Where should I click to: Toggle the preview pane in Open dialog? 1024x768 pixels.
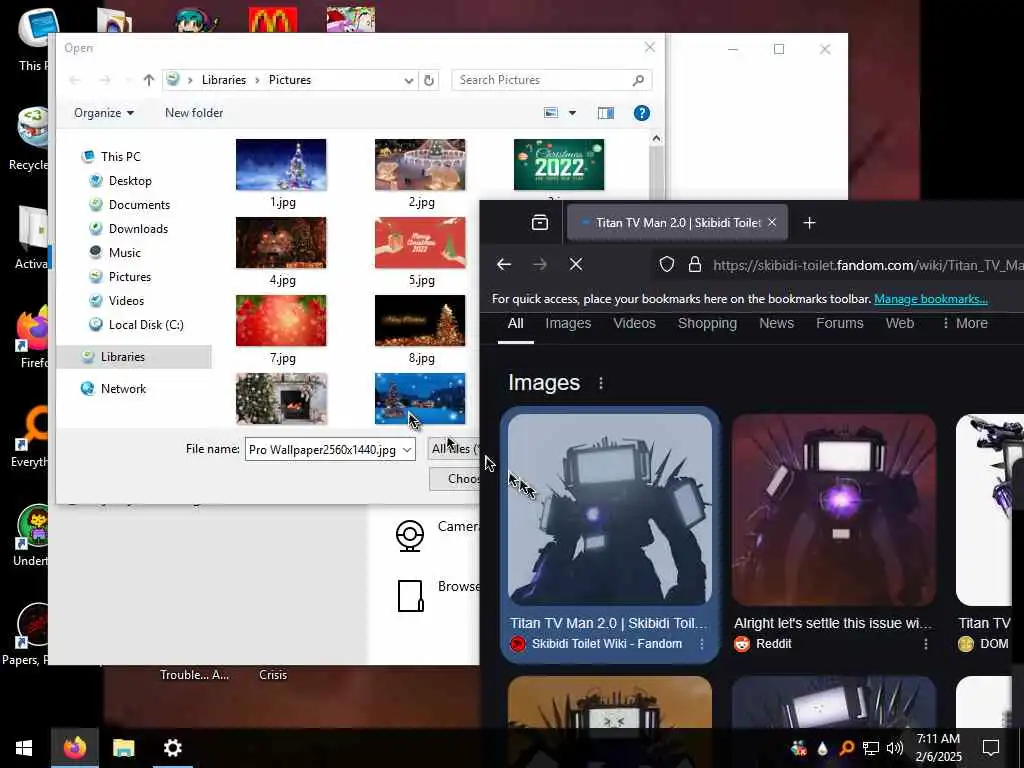coord(605,113)
